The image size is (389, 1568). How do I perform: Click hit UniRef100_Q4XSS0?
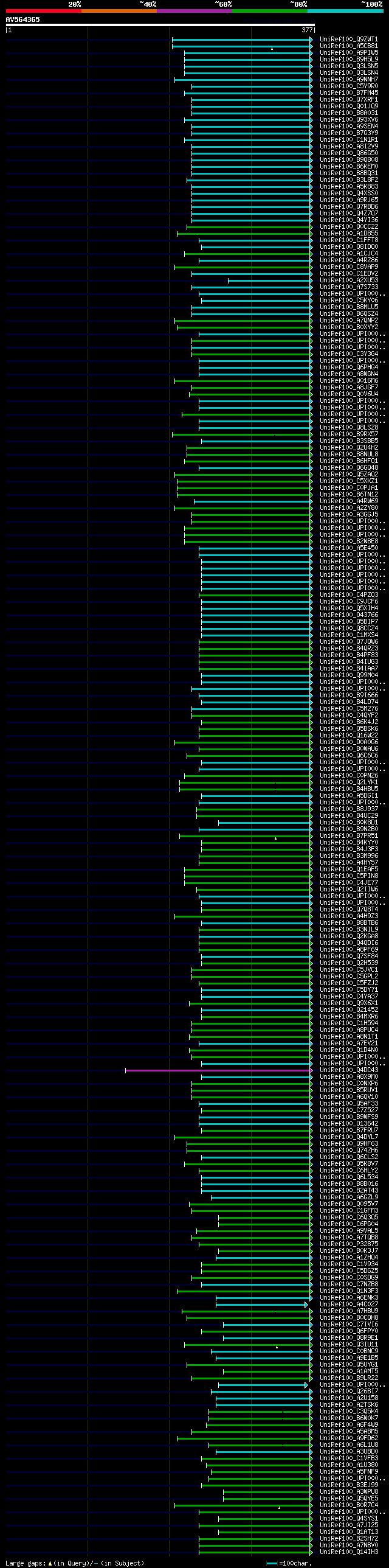coord(349,193)
